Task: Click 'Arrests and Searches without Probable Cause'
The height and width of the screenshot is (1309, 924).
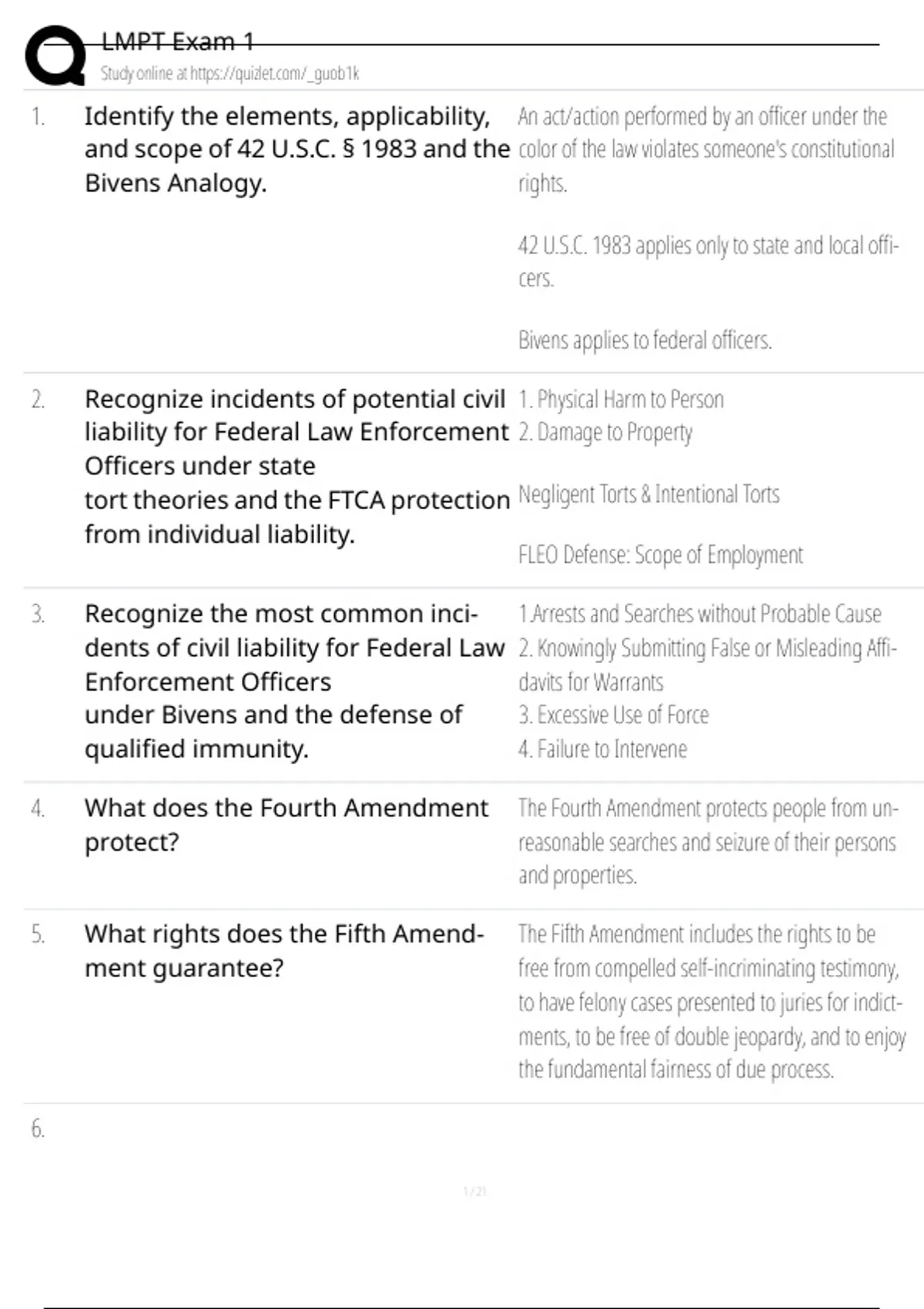Action: [700, 614]
